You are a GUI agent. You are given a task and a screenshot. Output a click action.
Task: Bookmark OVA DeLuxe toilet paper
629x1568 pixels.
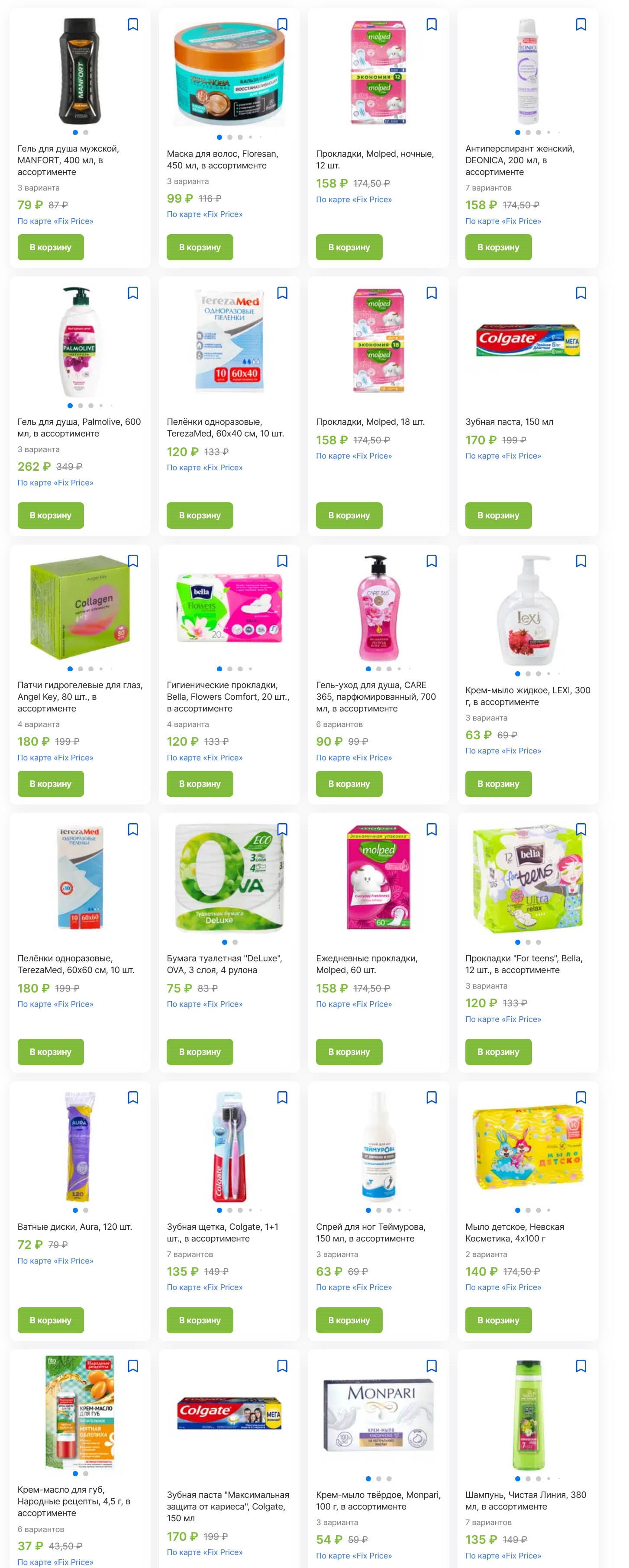pyautogui.click(x=282, y=829)
